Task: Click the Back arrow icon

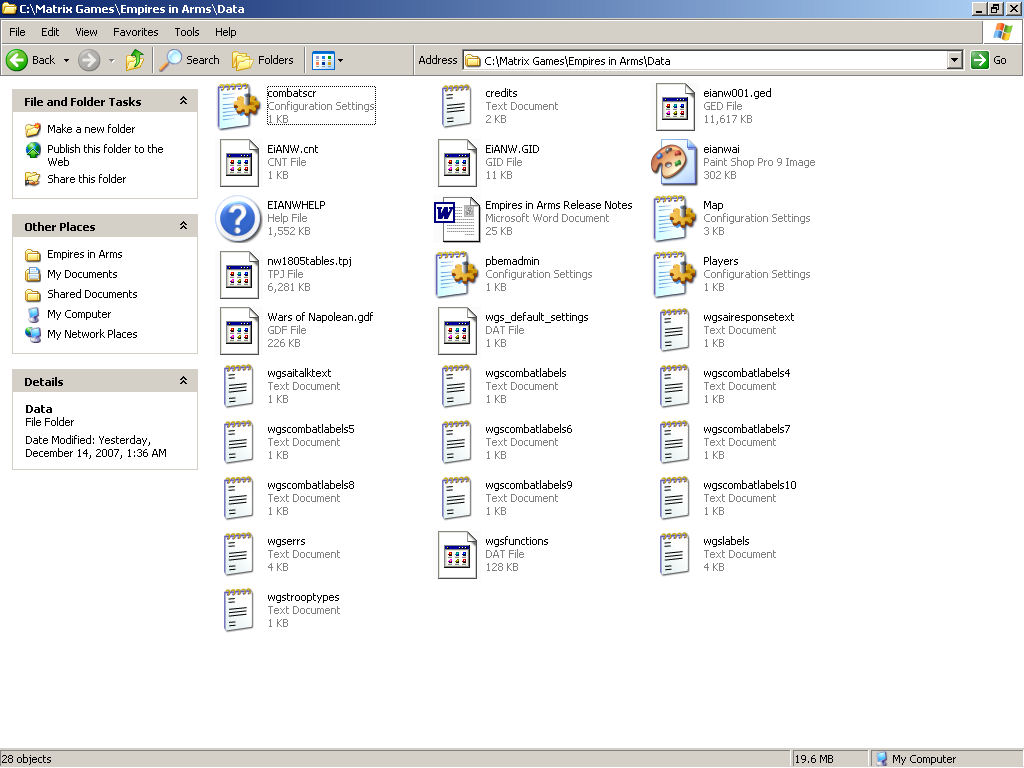Action: click(x=17, y=60)
